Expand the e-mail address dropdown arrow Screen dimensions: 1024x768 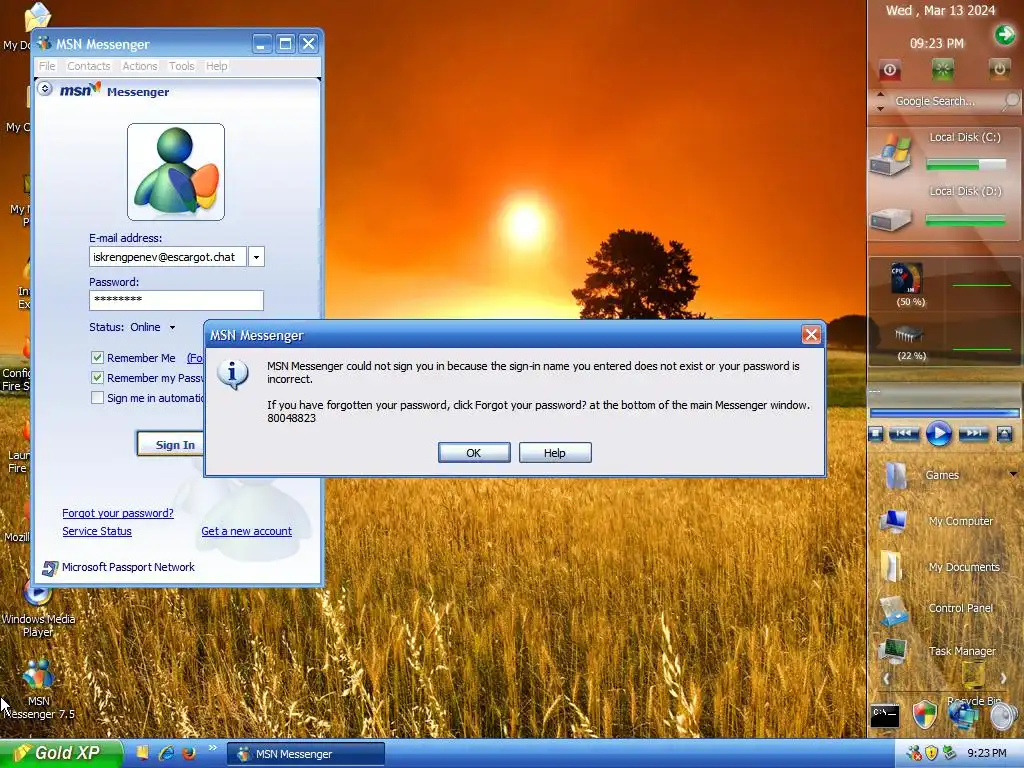tap(256, 257)
